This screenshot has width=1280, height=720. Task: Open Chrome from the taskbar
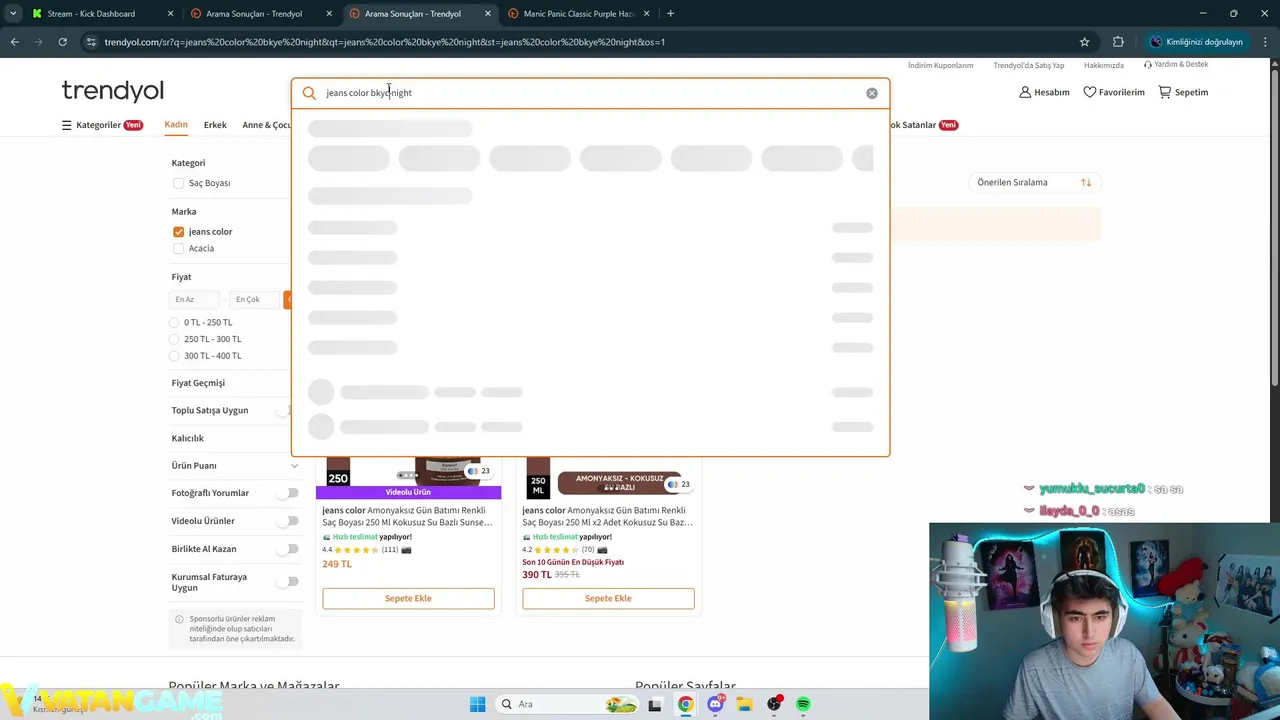pos(685,704)
